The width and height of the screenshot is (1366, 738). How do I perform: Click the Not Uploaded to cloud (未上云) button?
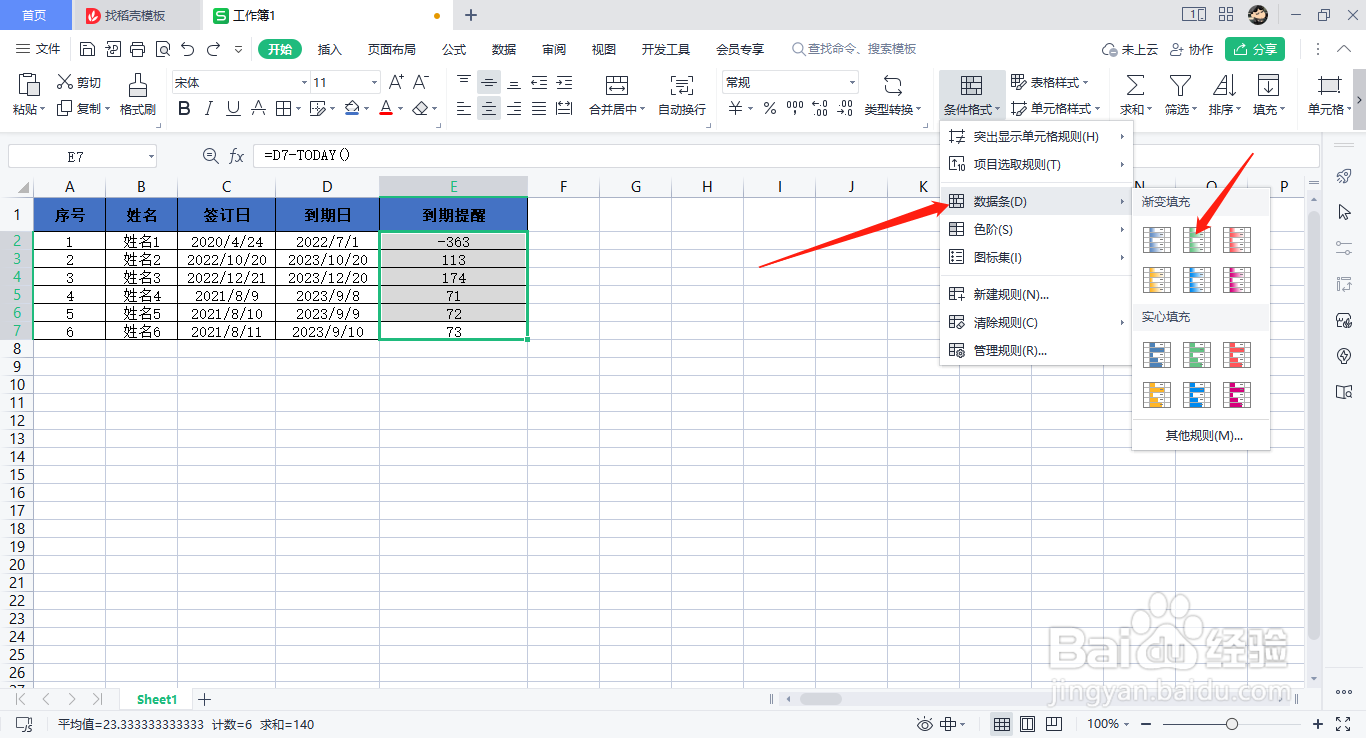(x=1130, y=49)
